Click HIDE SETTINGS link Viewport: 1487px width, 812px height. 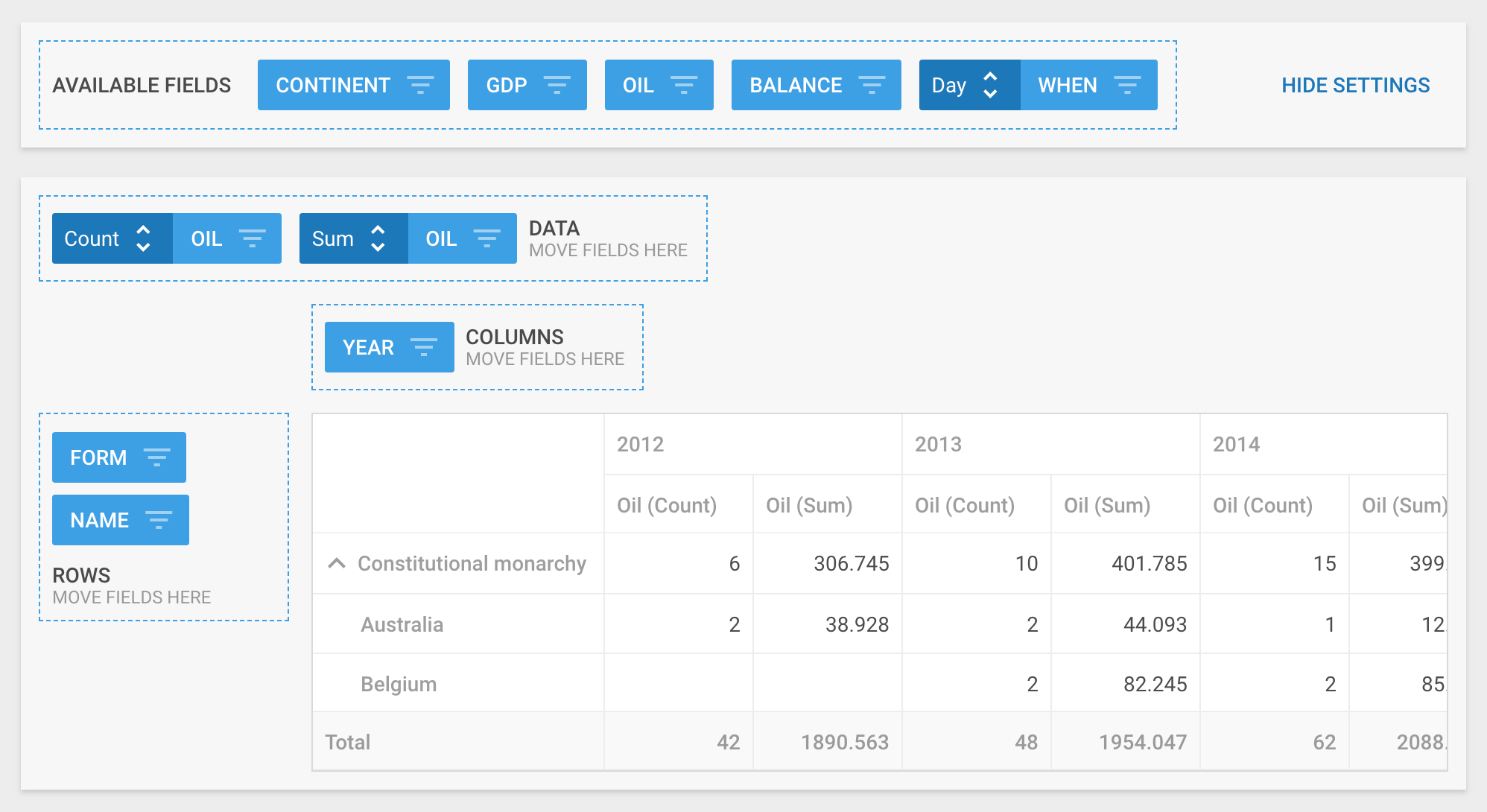point(1355,85)
